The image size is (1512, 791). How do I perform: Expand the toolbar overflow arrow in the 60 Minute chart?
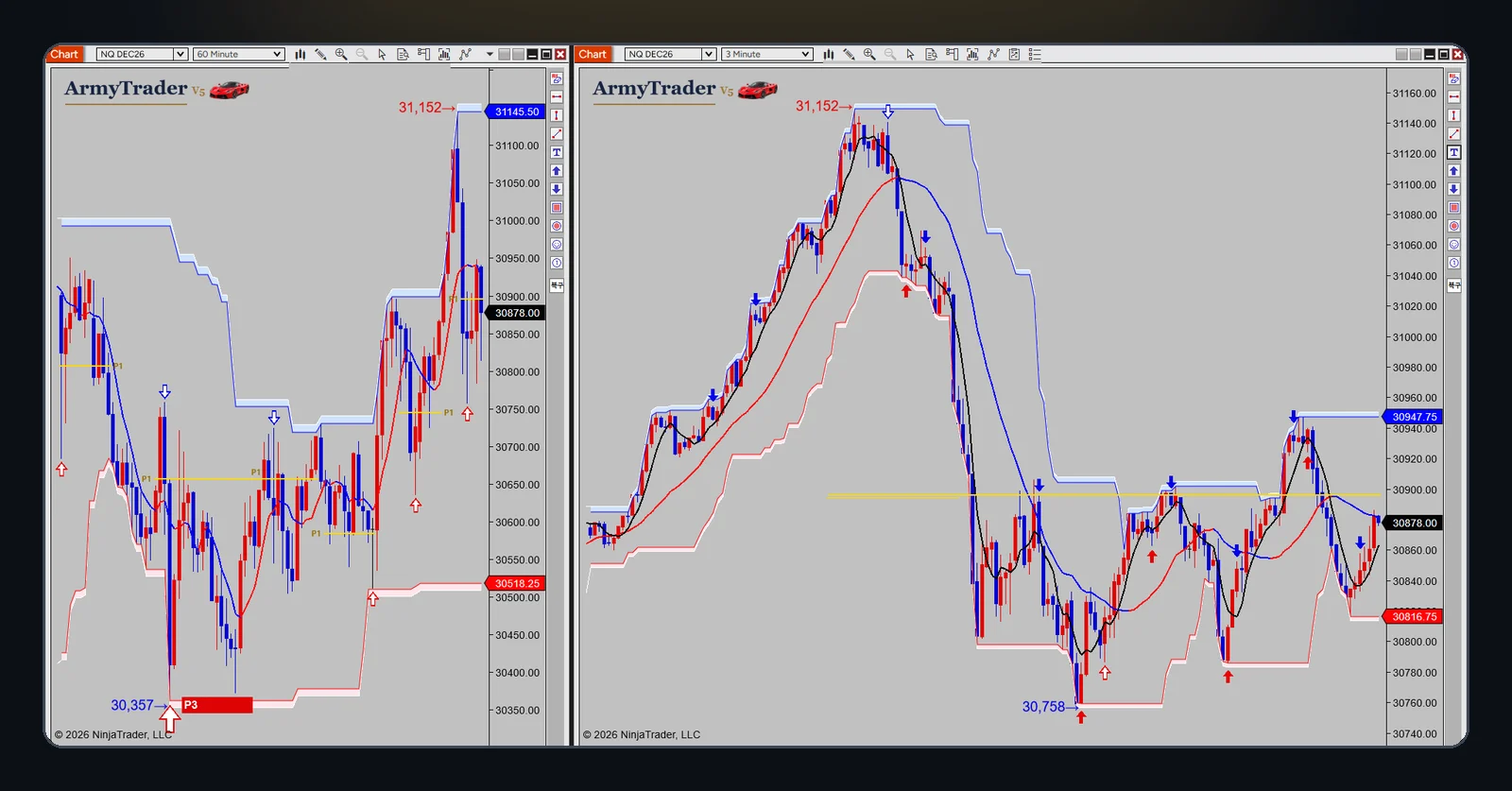[x=490, y=54]
